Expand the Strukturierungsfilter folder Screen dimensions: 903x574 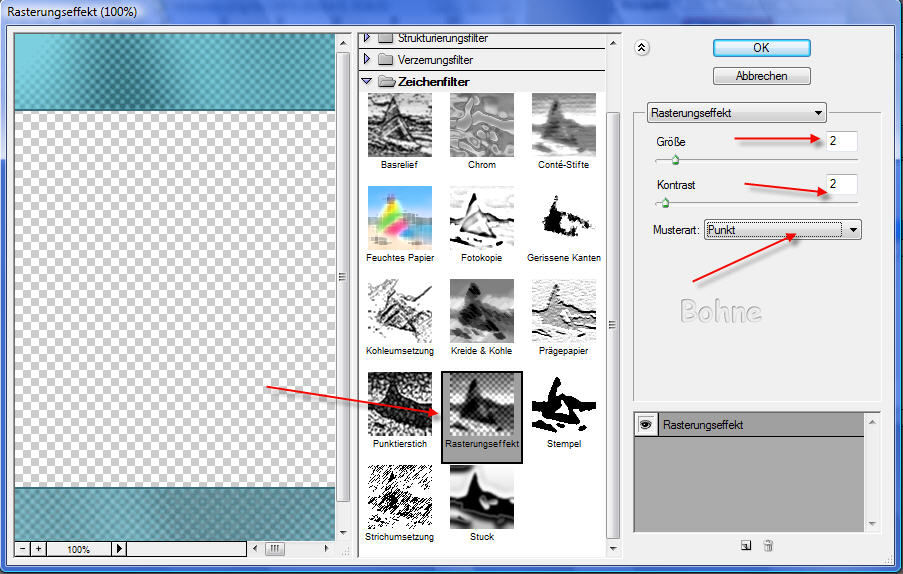pyautogui.click(x=367, y=38)
